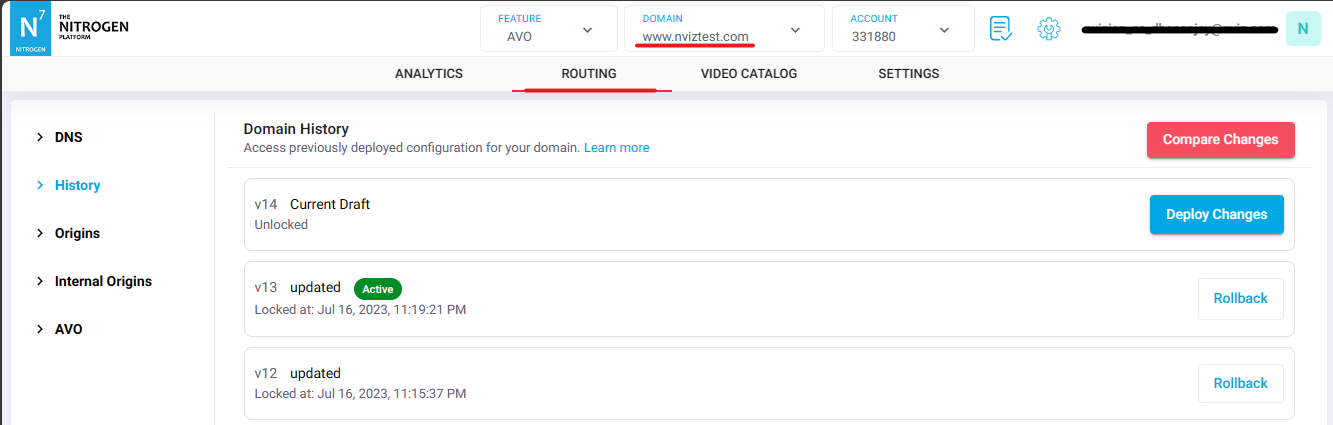The width and height of the screenshot is (1333, 425).
Task: Switch to the Routing tab
Action: [589, 74]
